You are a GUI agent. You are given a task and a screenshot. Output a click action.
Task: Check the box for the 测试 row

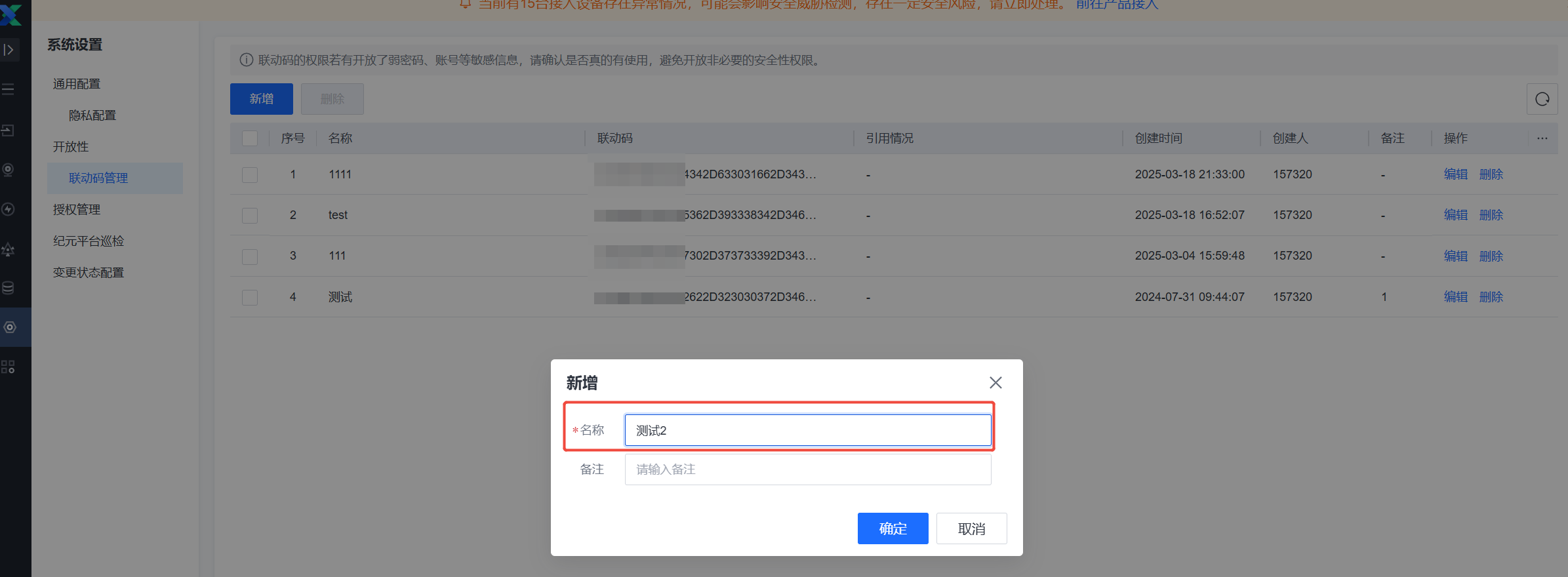coord(250,298)
